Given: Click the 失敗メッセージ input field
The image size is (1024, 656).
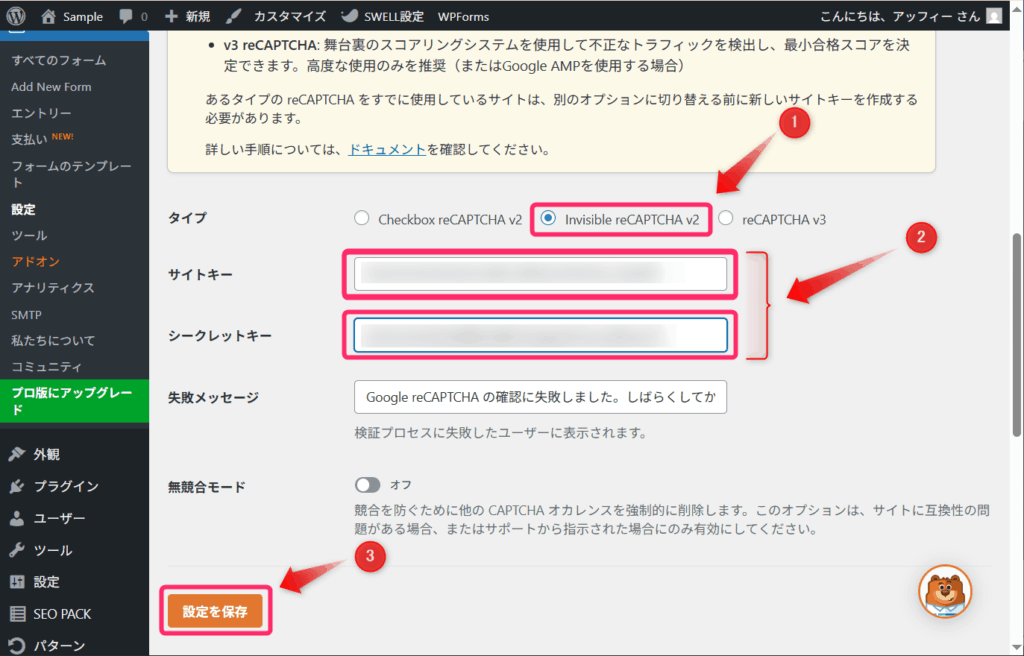Looking at the screenshot, I should (x=540, y=397).
